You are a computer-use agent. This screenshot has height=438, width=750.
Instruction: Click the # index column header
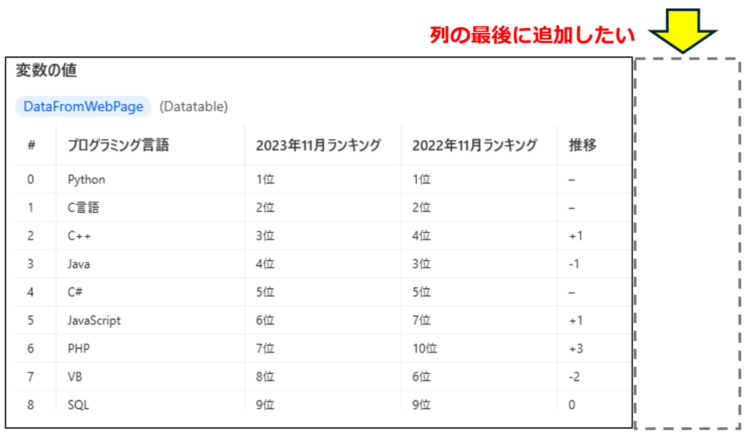(x=31, y=145)
